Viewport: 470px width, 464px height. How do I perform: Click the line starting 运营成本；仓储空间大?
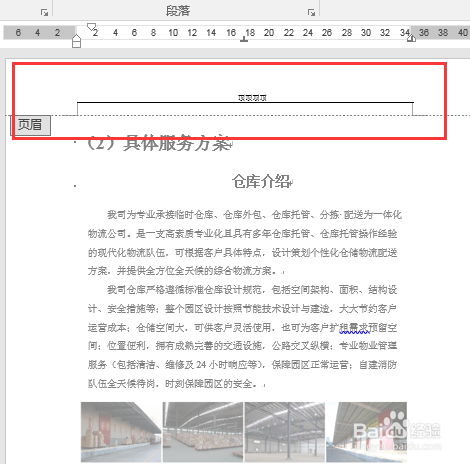click(242, 328)
